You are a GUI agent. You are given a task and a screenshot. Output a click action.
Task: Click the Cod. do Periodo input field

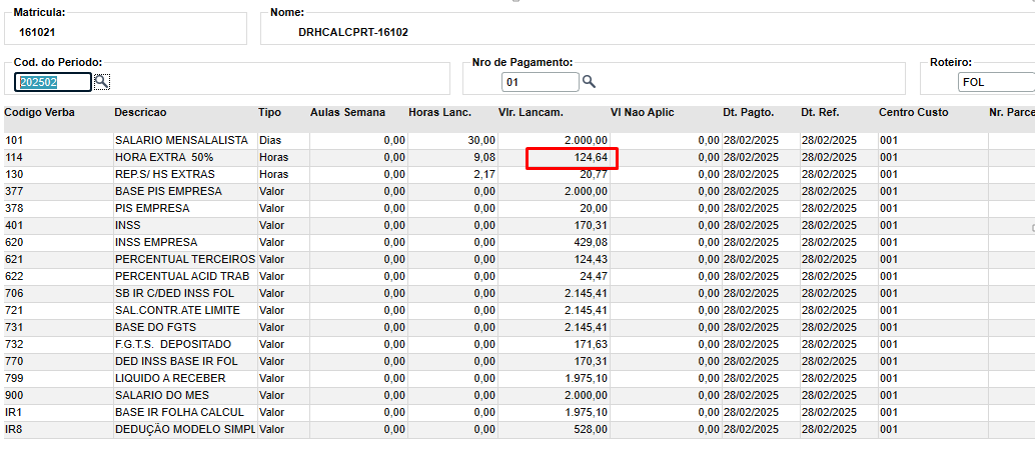tap(52, 82)
